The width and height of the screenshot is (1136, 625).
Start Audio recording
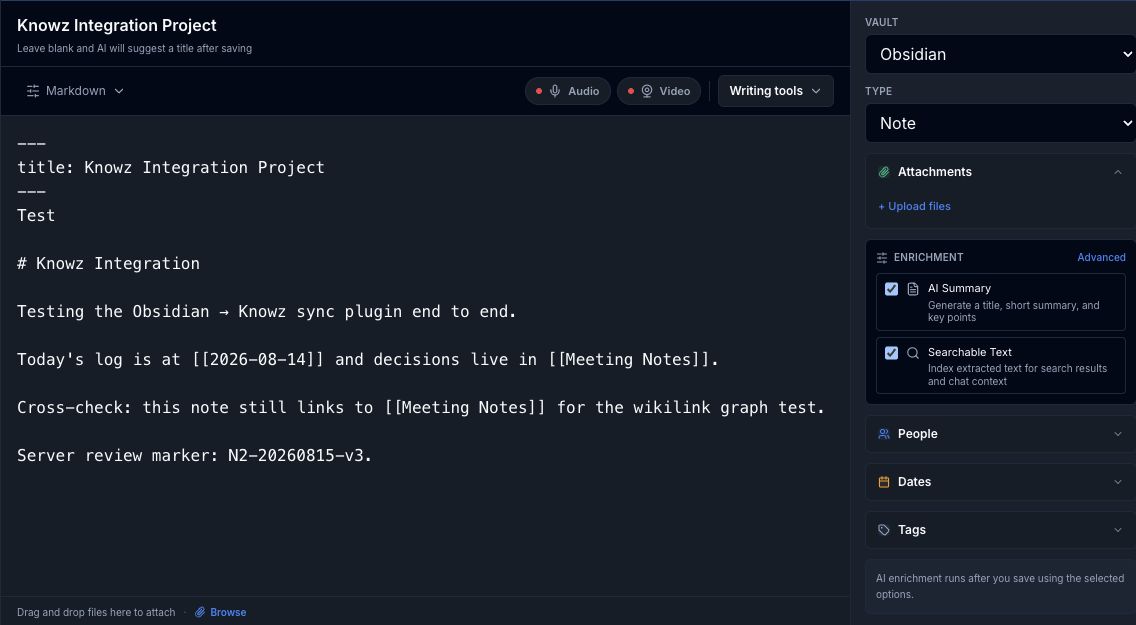coord(567,91)
